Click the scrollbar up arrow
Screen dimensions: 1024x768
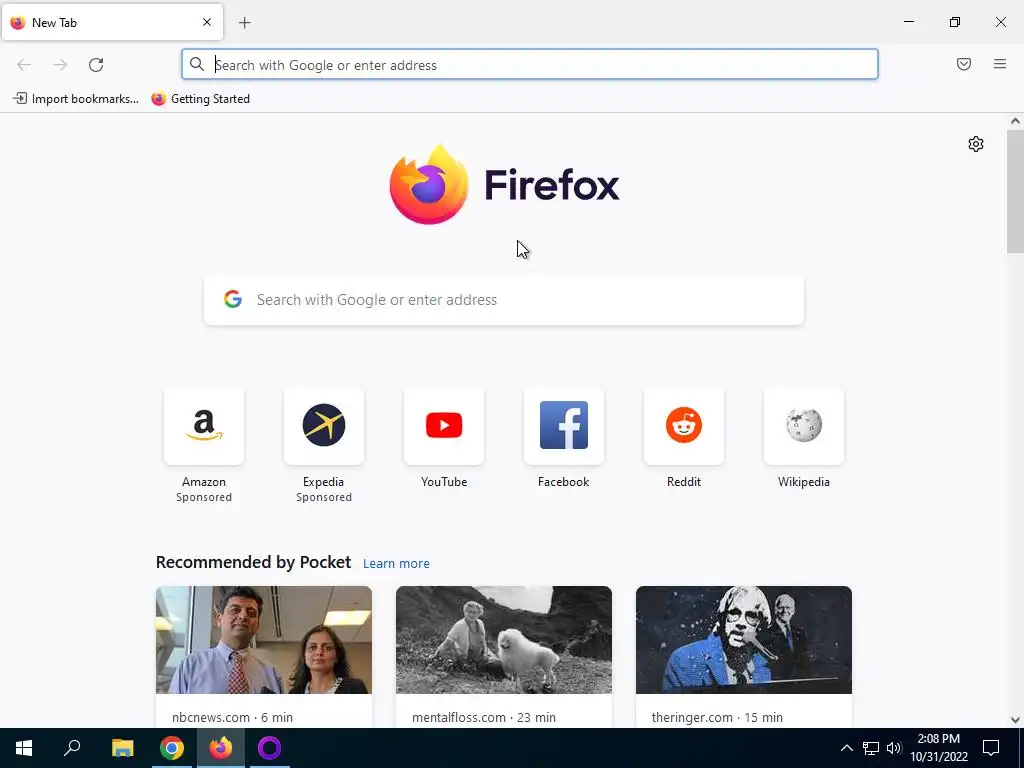(1015, 121)
